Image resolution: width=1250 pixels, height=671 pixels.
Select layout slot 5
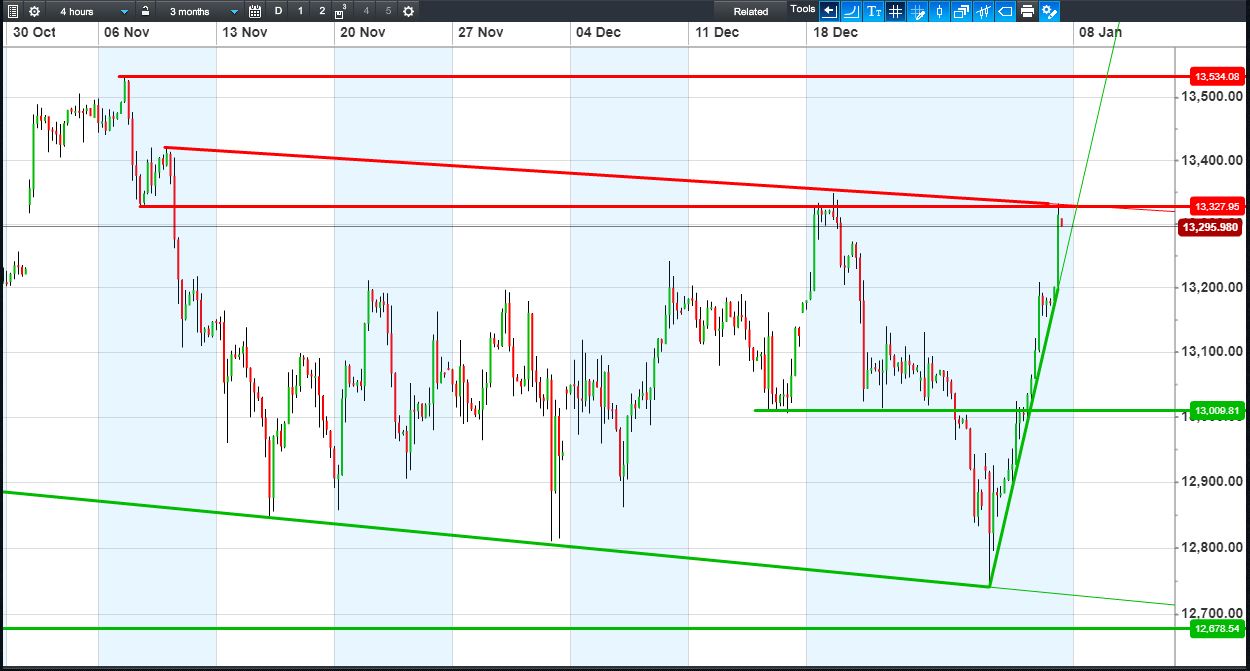pyautogui.click(x=388, y=11)
